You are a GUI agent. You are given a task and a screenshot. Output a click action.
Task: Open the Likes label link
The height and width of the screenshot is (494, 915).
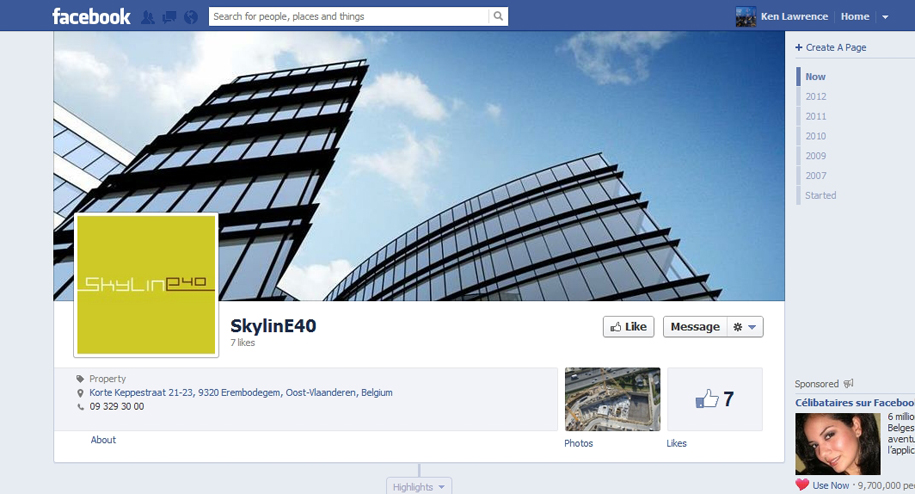click(676, 443)
